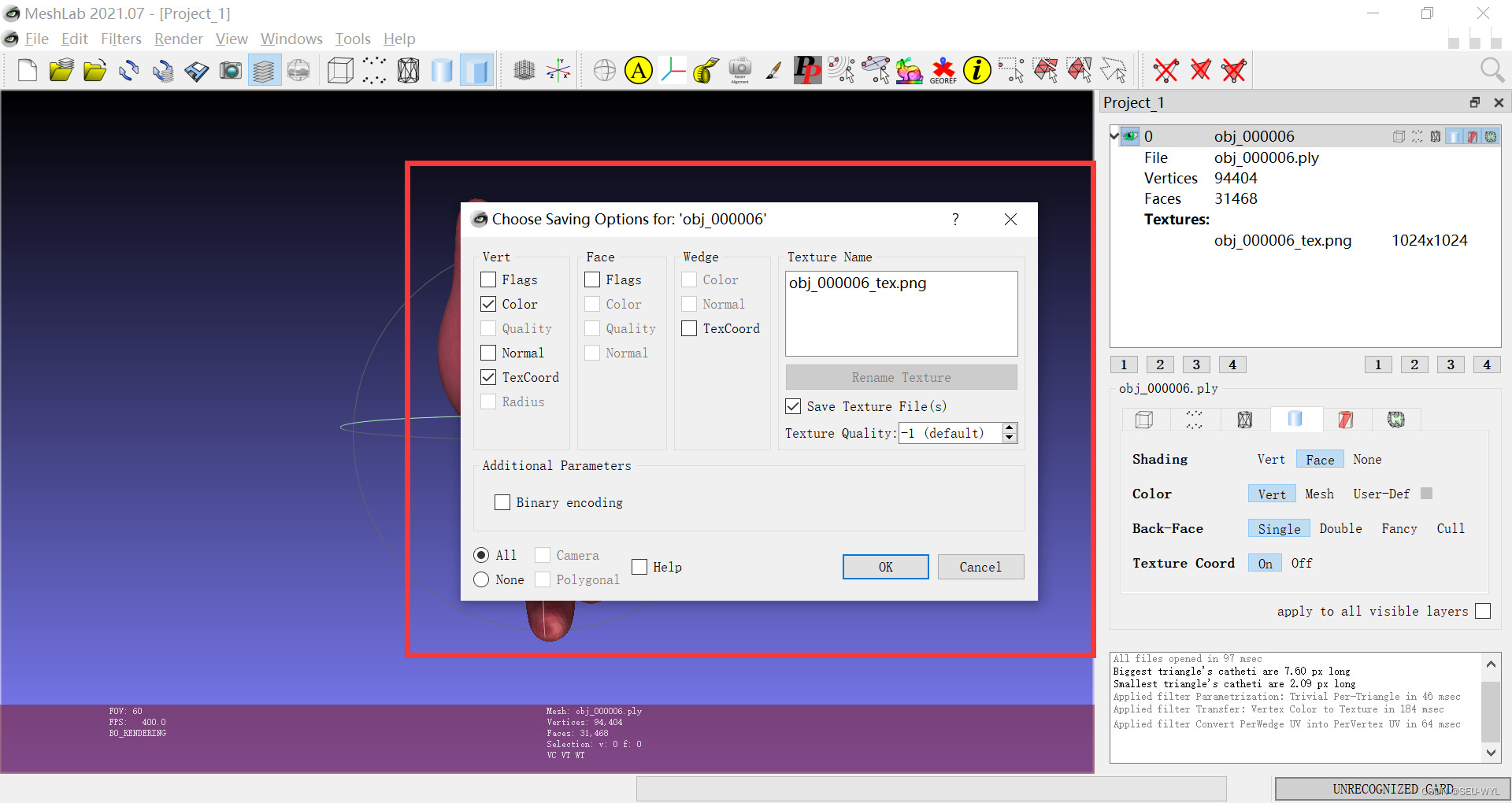Select the None radio button
Image resolution: width=1512 pixels, height=803 pixels.
(x=481, y=579)
